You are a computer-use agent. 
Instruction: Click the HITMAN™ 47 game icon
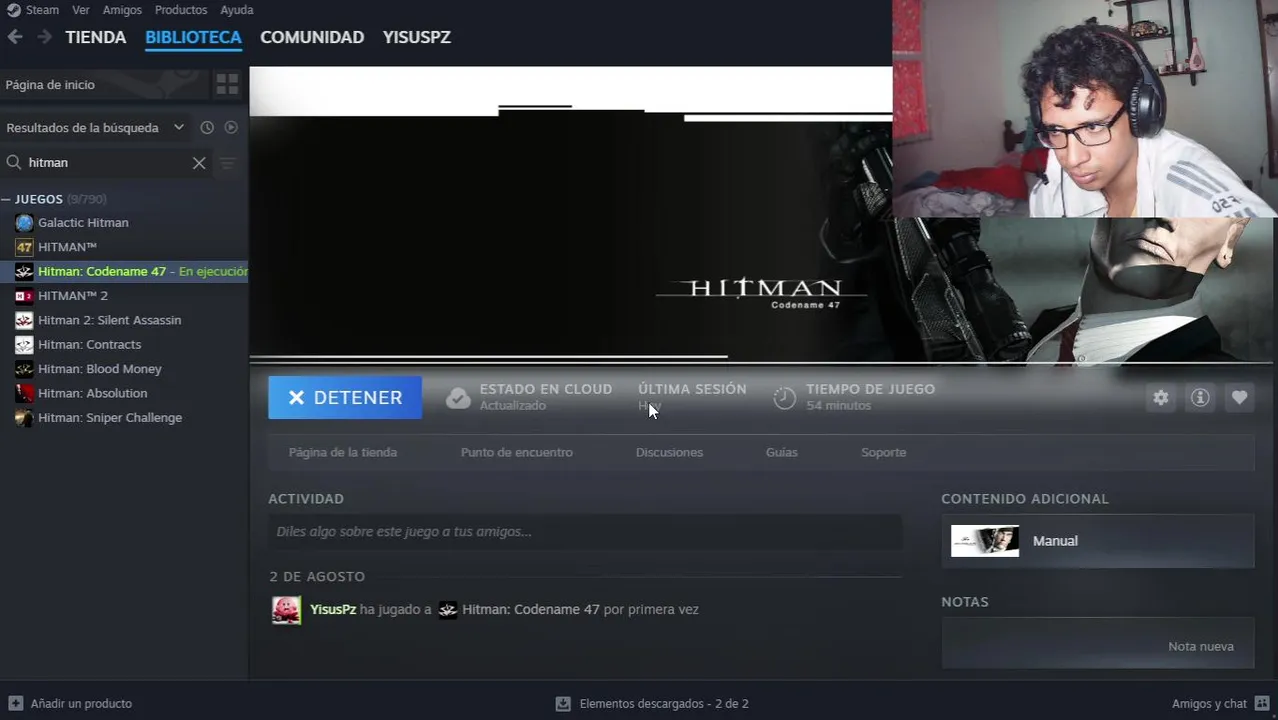pos(24,247)
